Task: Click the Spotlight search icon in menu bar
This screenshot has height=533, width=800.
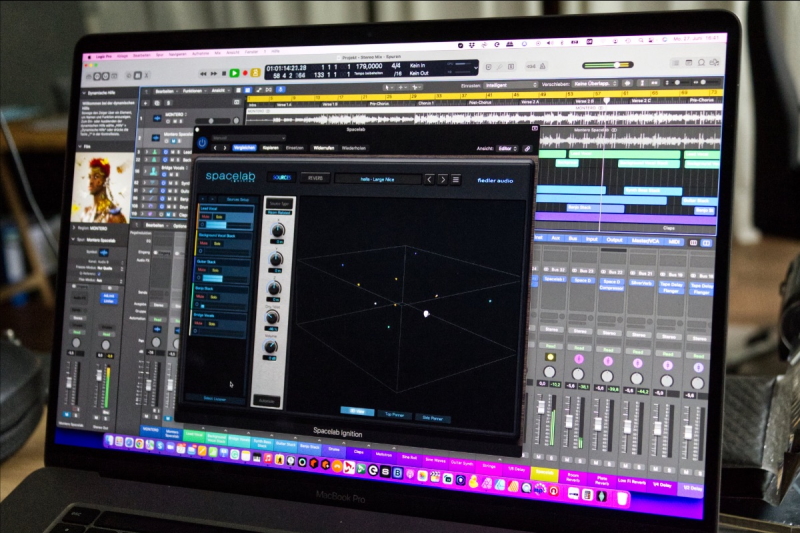Action: point(640,40)
